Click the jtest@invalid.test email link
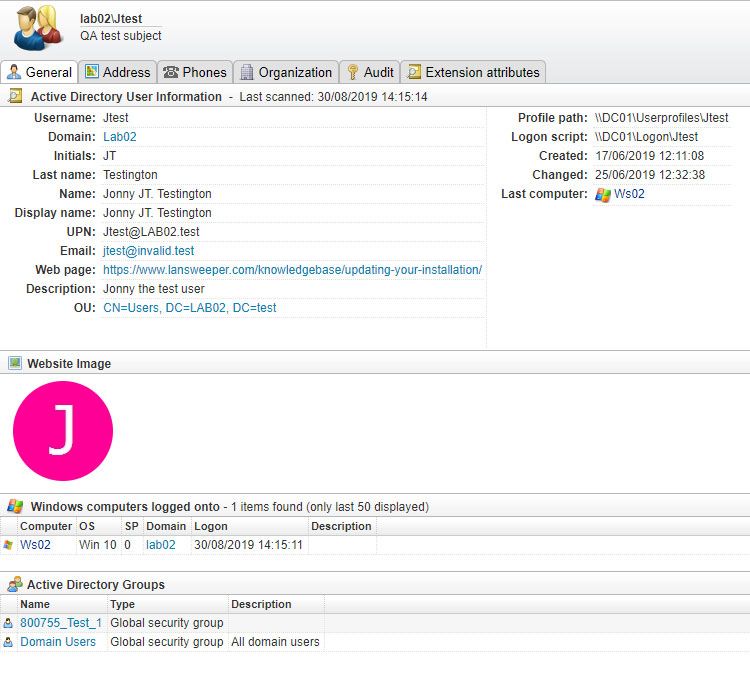Screen dimensions: 750x675 148,251
